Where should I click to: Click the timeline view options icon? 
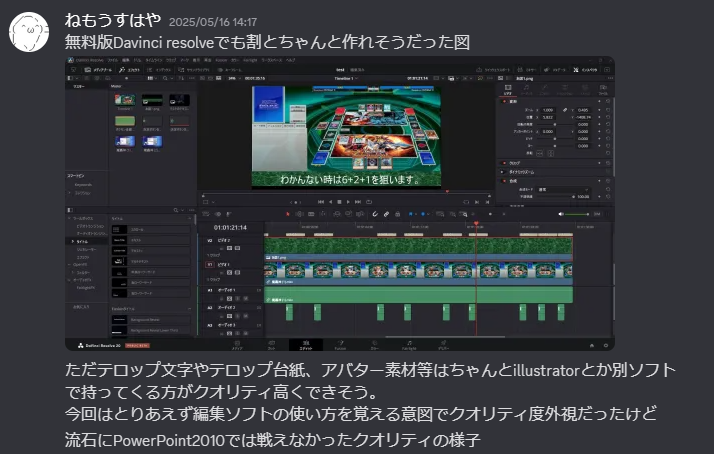[206, 214]
